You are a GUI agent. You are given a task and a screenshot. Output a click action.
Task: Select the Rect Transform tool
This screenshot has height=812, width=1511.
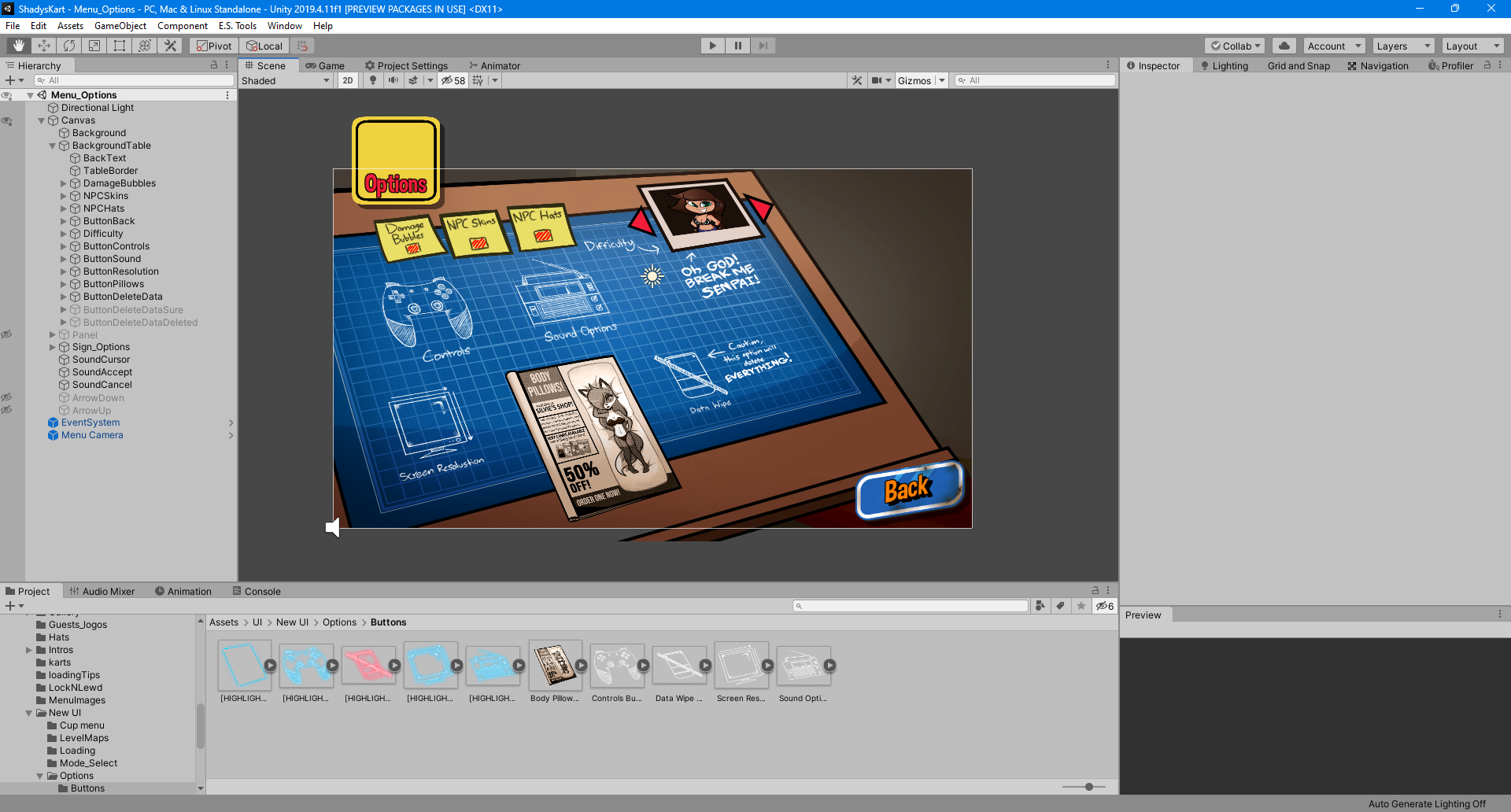120,46
